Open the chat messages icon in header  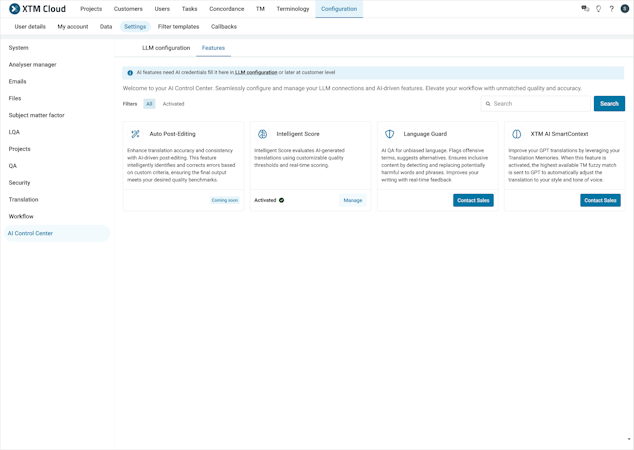point(585,8)
